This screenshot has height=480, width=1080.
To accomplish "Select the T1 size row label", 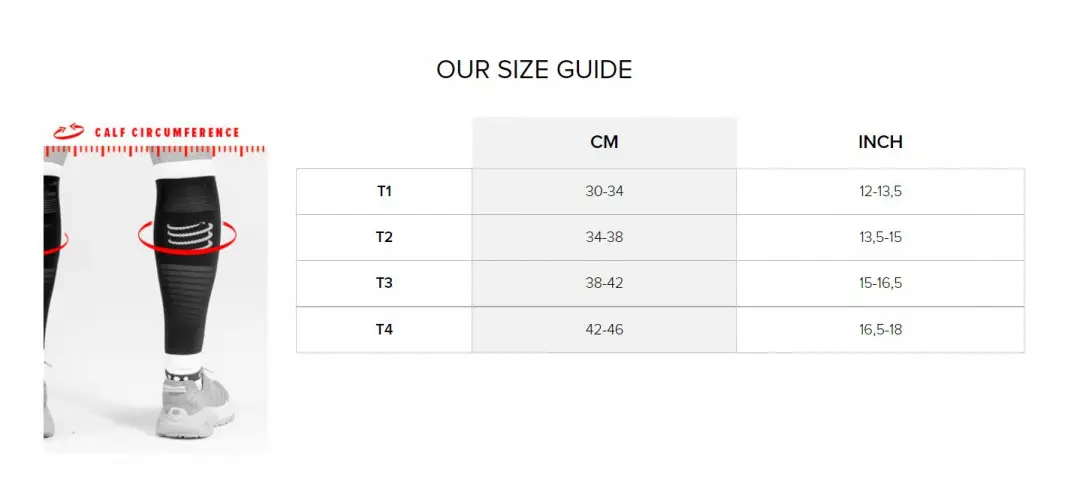I will (384, 191).
